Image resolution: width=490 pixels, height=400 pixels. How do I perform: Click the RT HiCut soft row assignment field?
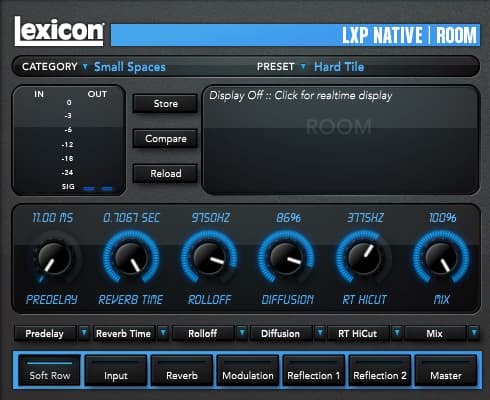pyautogui.click(x=358, y=333)
